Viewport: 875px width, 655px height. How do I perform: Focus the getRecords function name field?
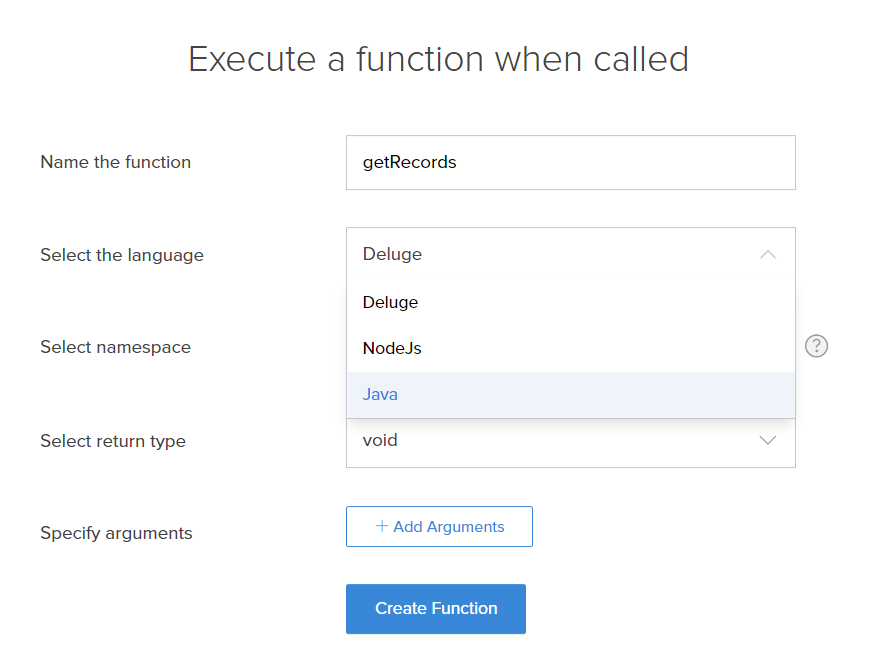[571, 162]
